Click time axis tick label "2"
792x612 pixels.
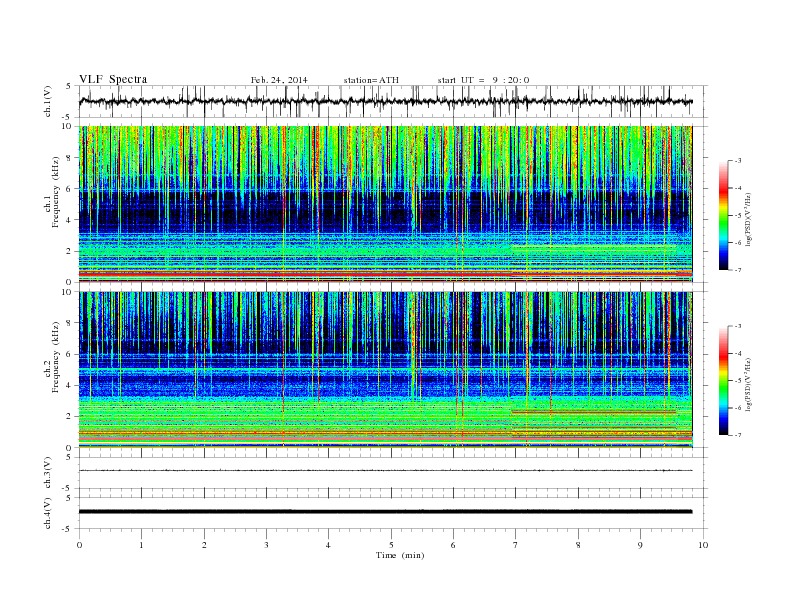click(x=204, y=545)
